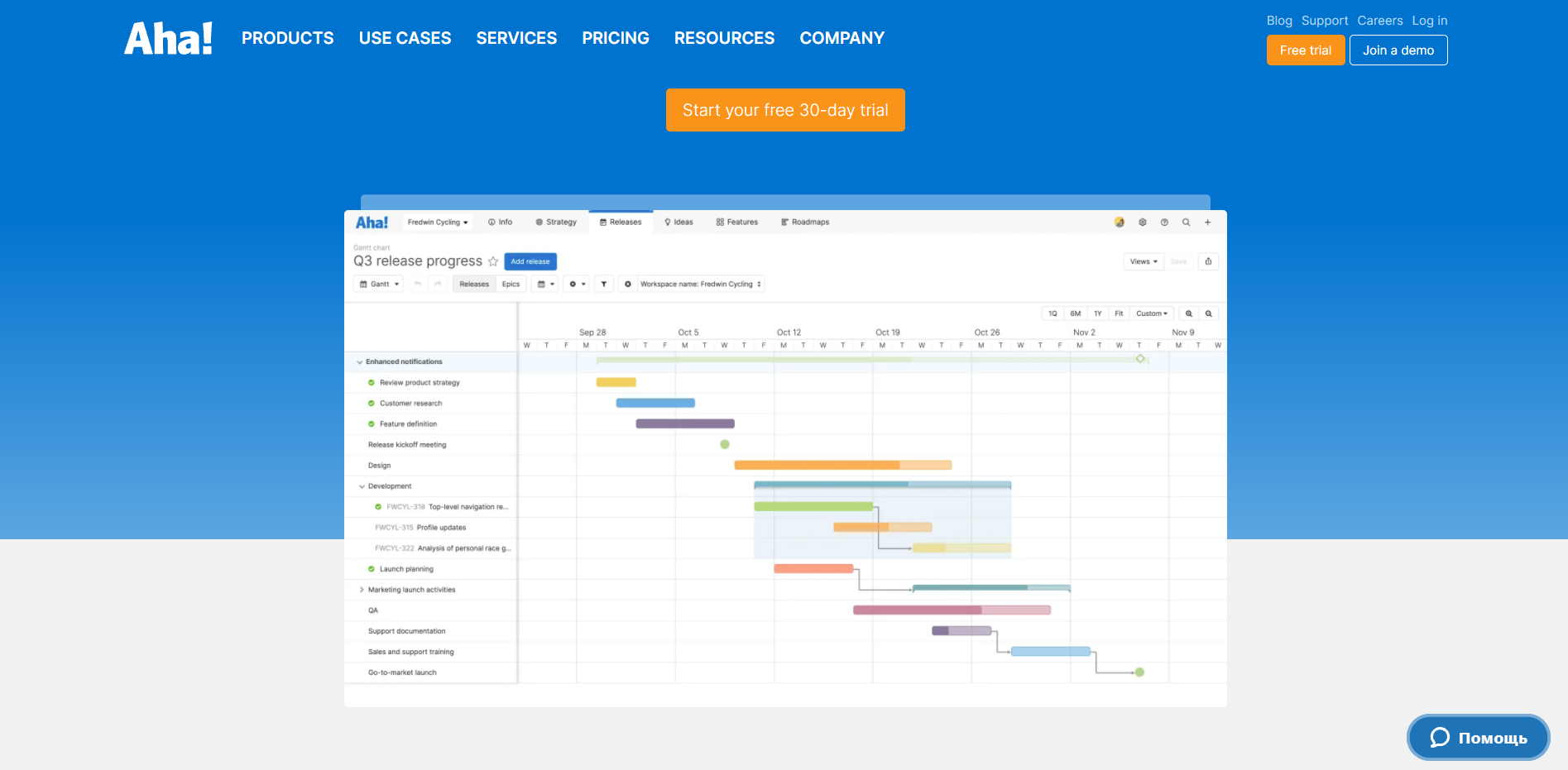Click the Fit timeline button
The width and height of the screenshot is (1568, 770).
(x=1119, y=313)
